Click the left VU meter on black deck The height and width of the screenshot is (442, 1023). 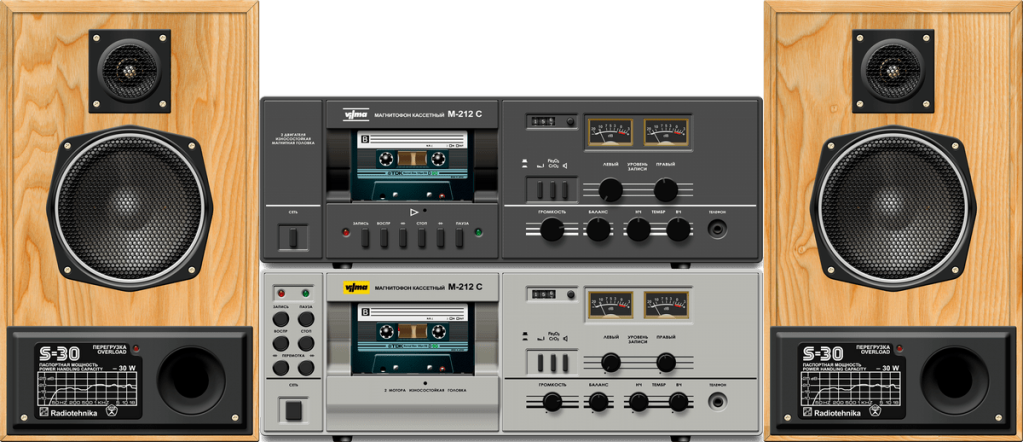click(611, 132)
